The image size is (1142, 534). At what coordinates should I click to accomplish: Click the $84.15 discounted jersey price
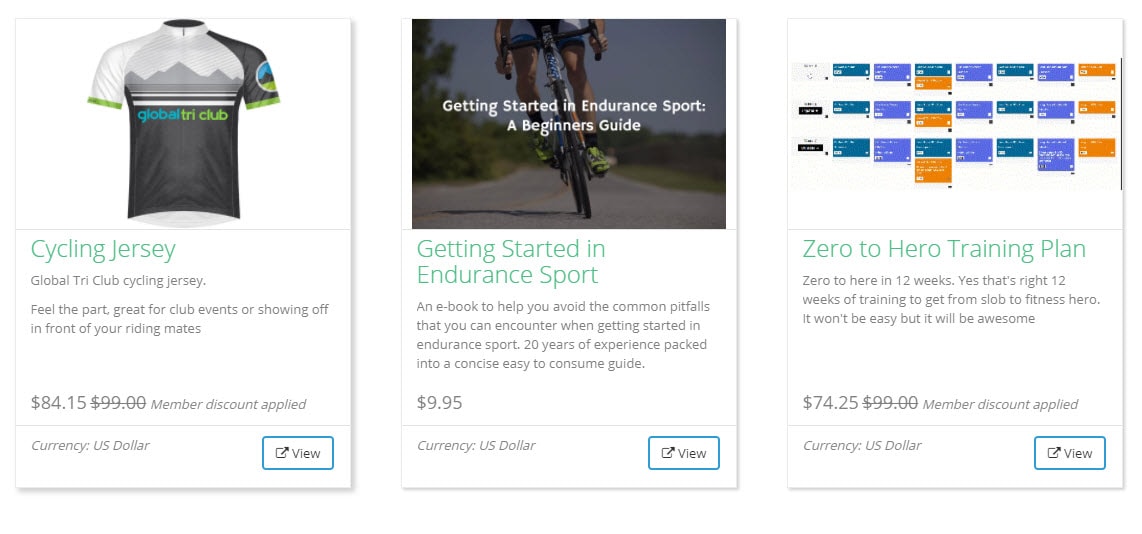click(58, 403)
